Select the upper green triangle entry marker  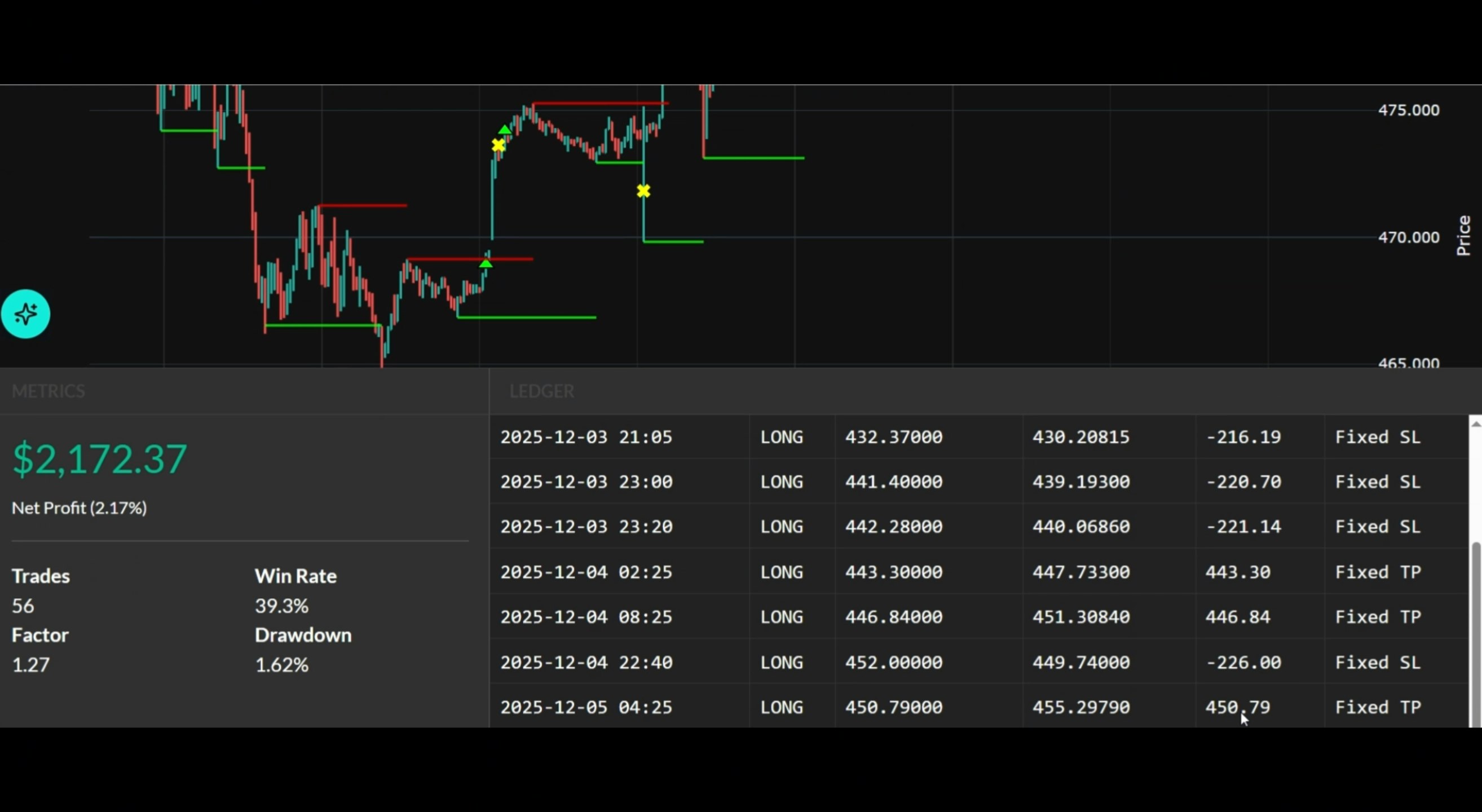505,131
